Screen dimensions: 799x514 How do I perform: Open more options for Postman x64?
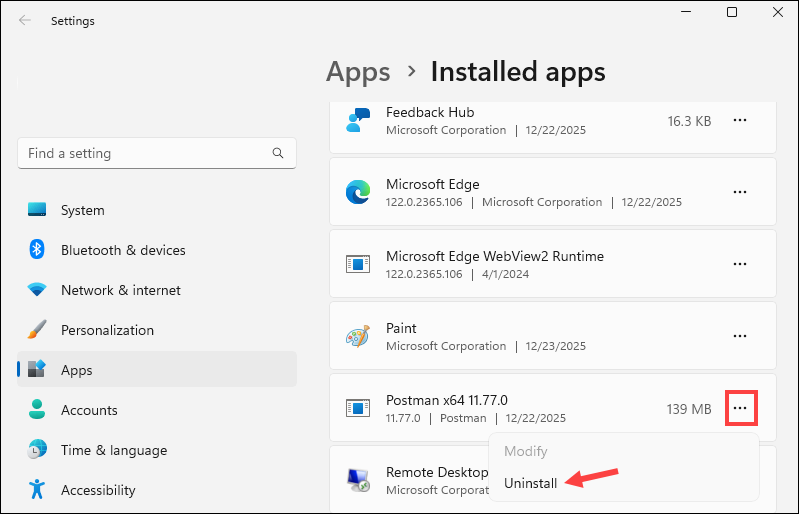pyautogui.click(x=740, y=408)
